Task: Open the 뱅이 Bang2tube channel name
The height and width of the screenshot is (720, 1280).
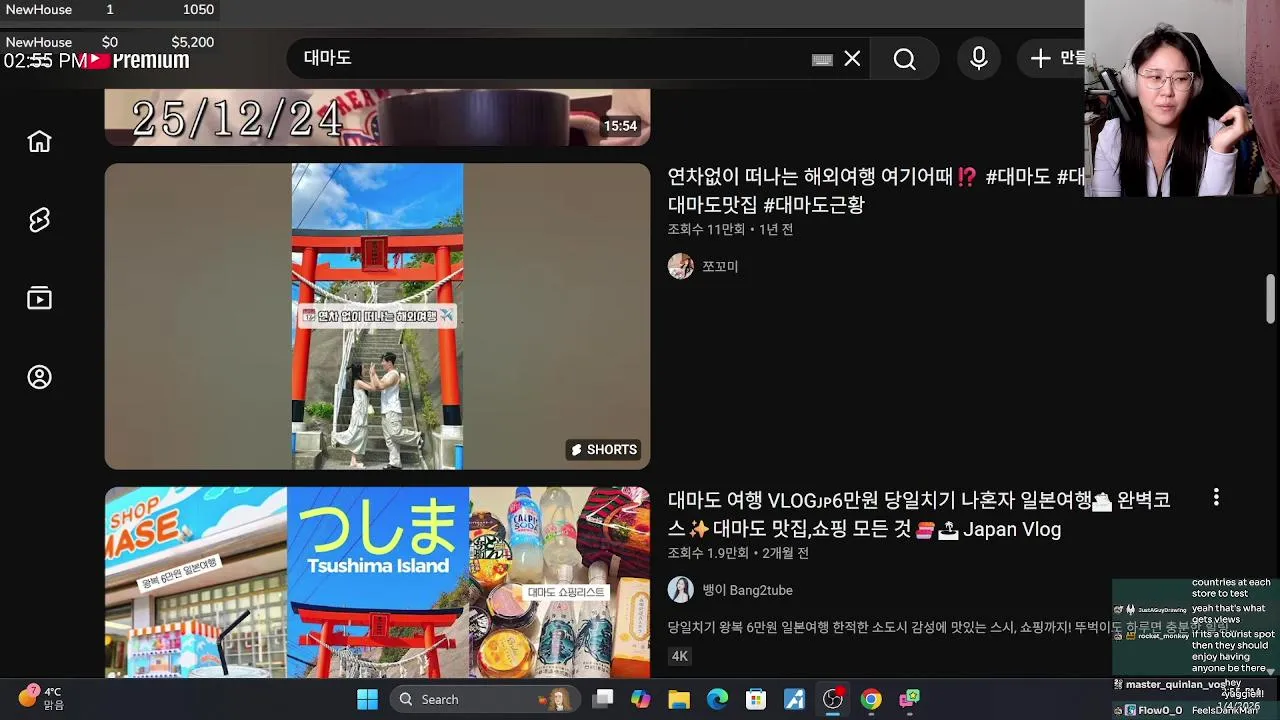Action: pyautogui.click(x=747, y=591)
